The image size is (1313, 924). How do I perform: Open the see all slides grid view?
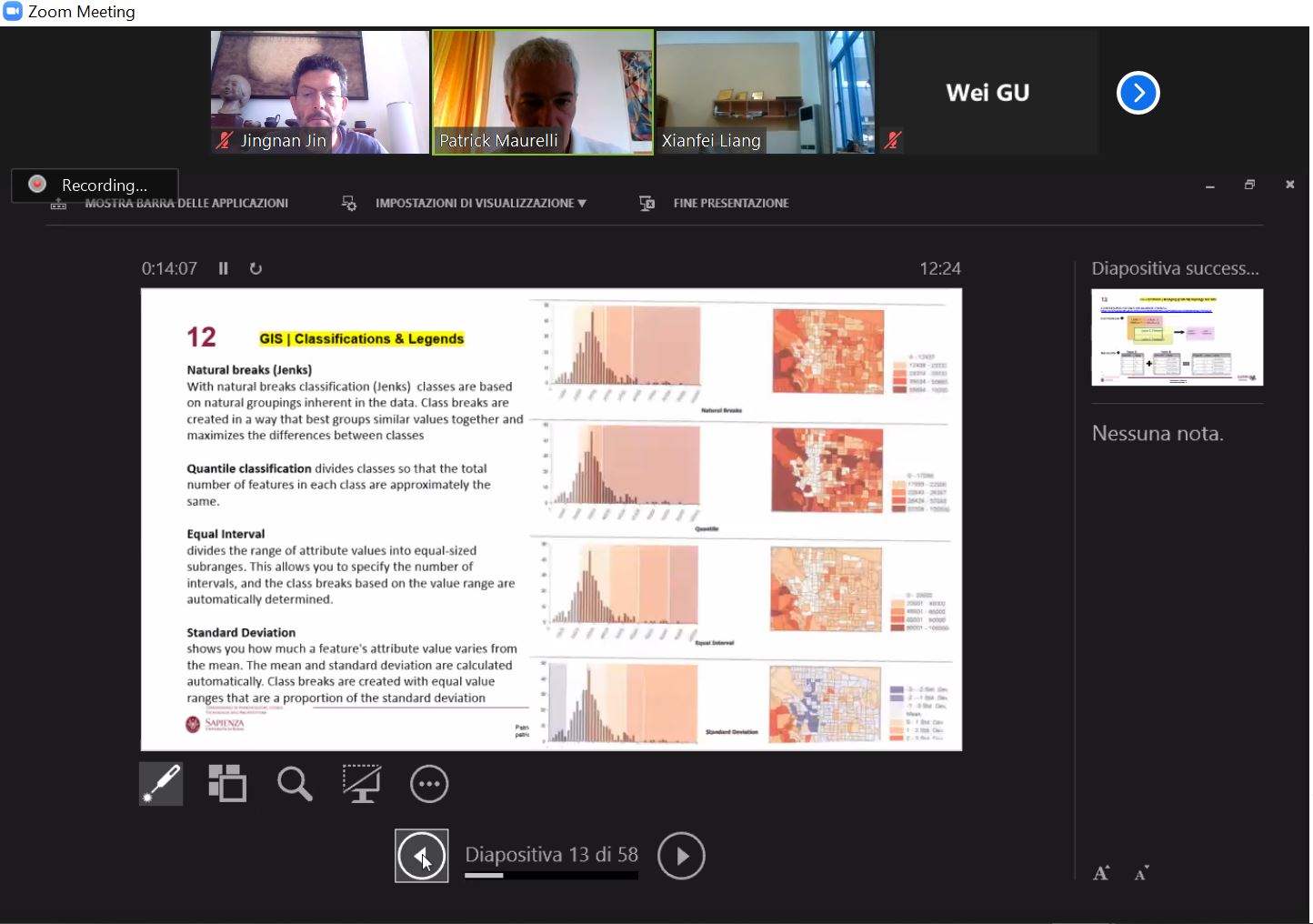tap(227, 784)
